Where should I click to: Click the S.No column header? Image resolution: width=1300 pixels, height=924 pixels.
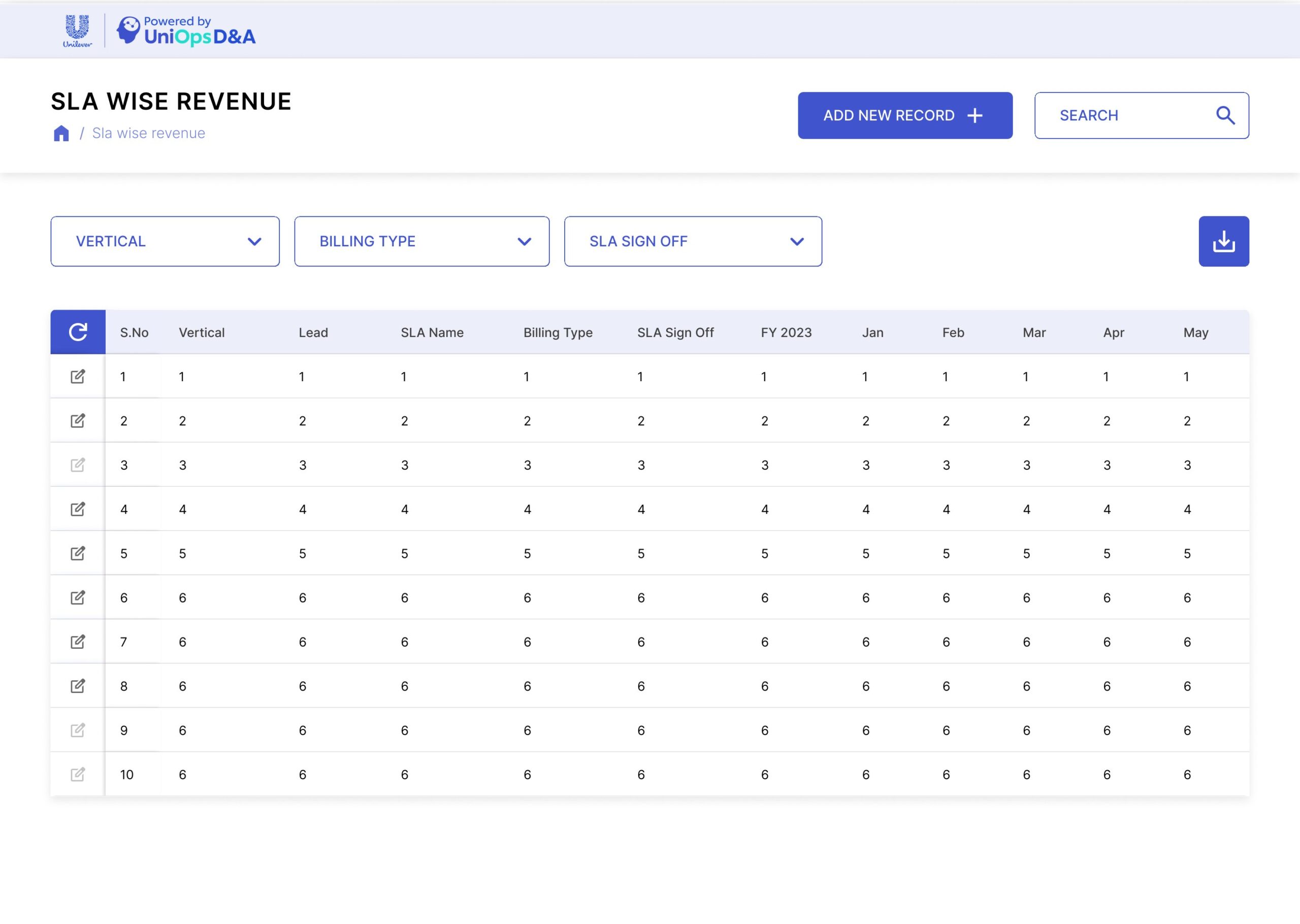[x=134, y=332]
